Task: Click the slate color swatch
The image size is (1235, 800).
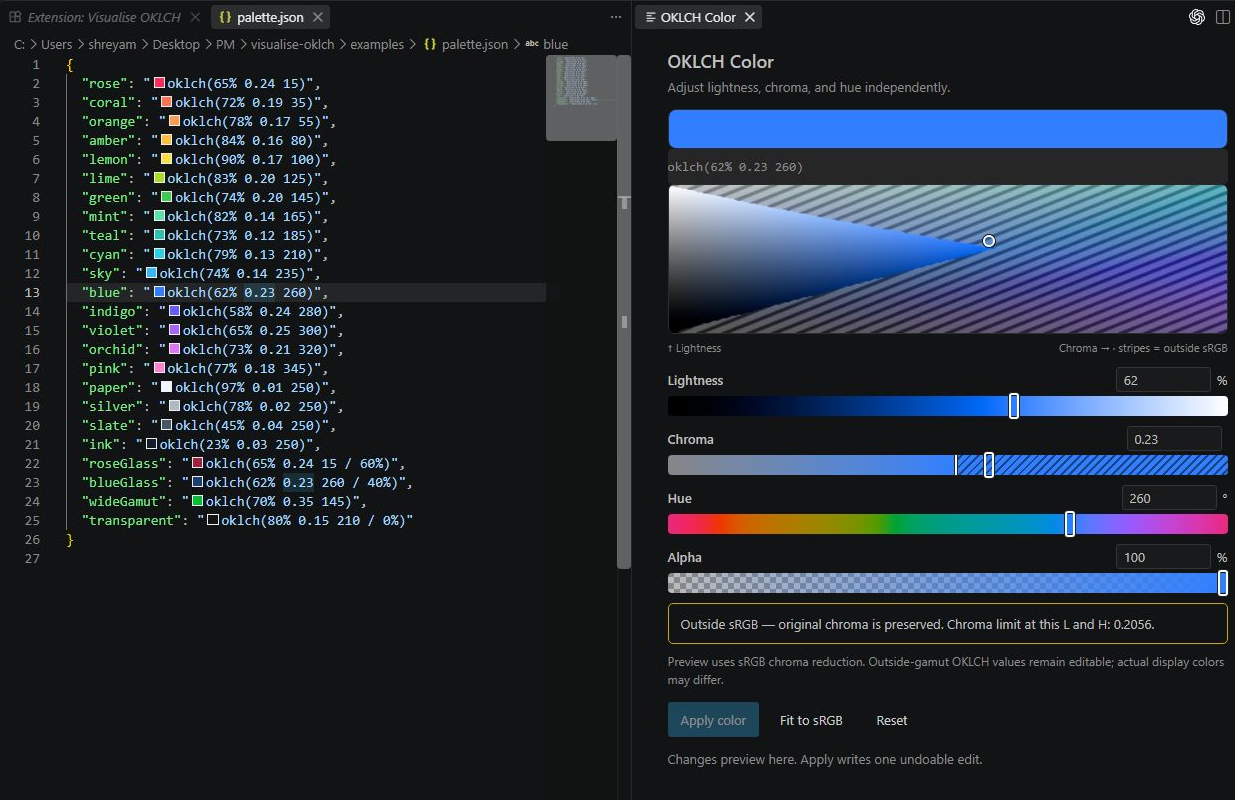Action: pyautogui.click(x=167, y=425)
